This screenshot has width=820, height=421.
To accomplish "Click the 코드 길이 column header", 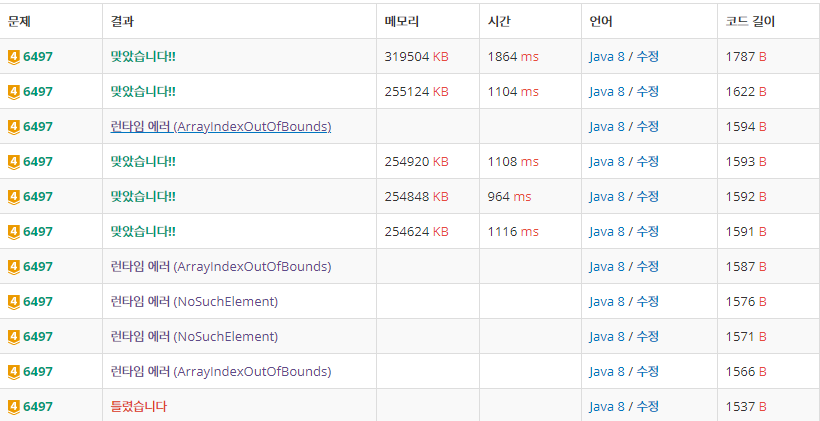I will tap(750, 21).
